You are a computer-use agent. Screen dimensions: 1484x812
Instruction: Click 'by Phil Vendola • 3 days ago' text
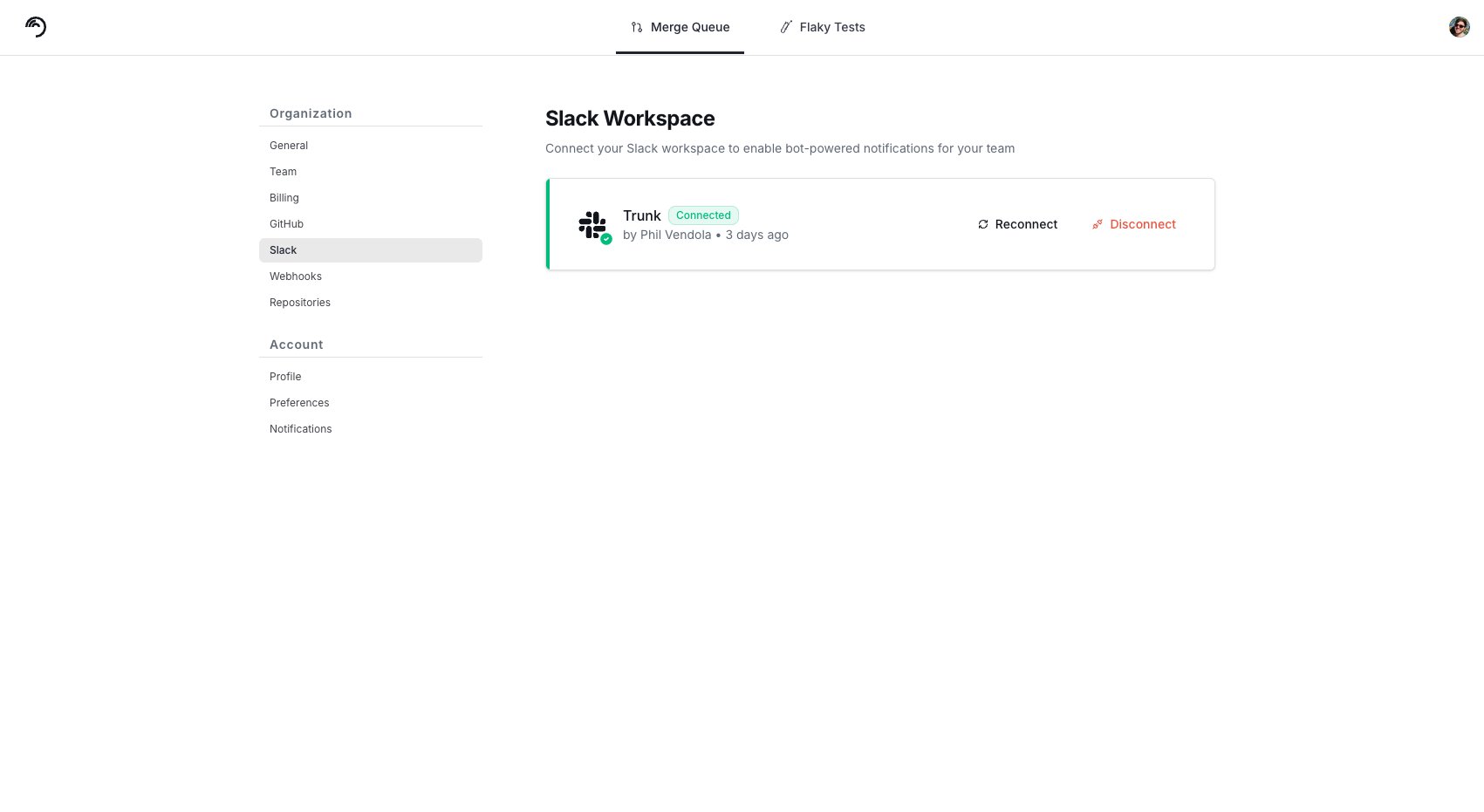click(x=706, y=235)
